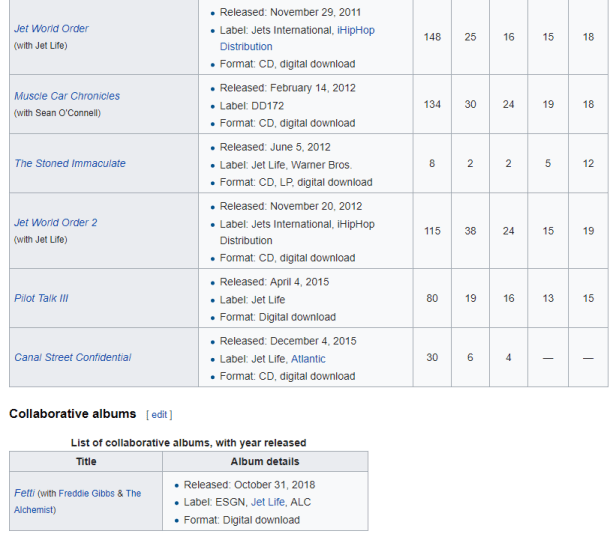The height and width of the screenshot is (546, 616).
Task: Click Jet Life label in the Fetti row
Action: click(272, 502)
